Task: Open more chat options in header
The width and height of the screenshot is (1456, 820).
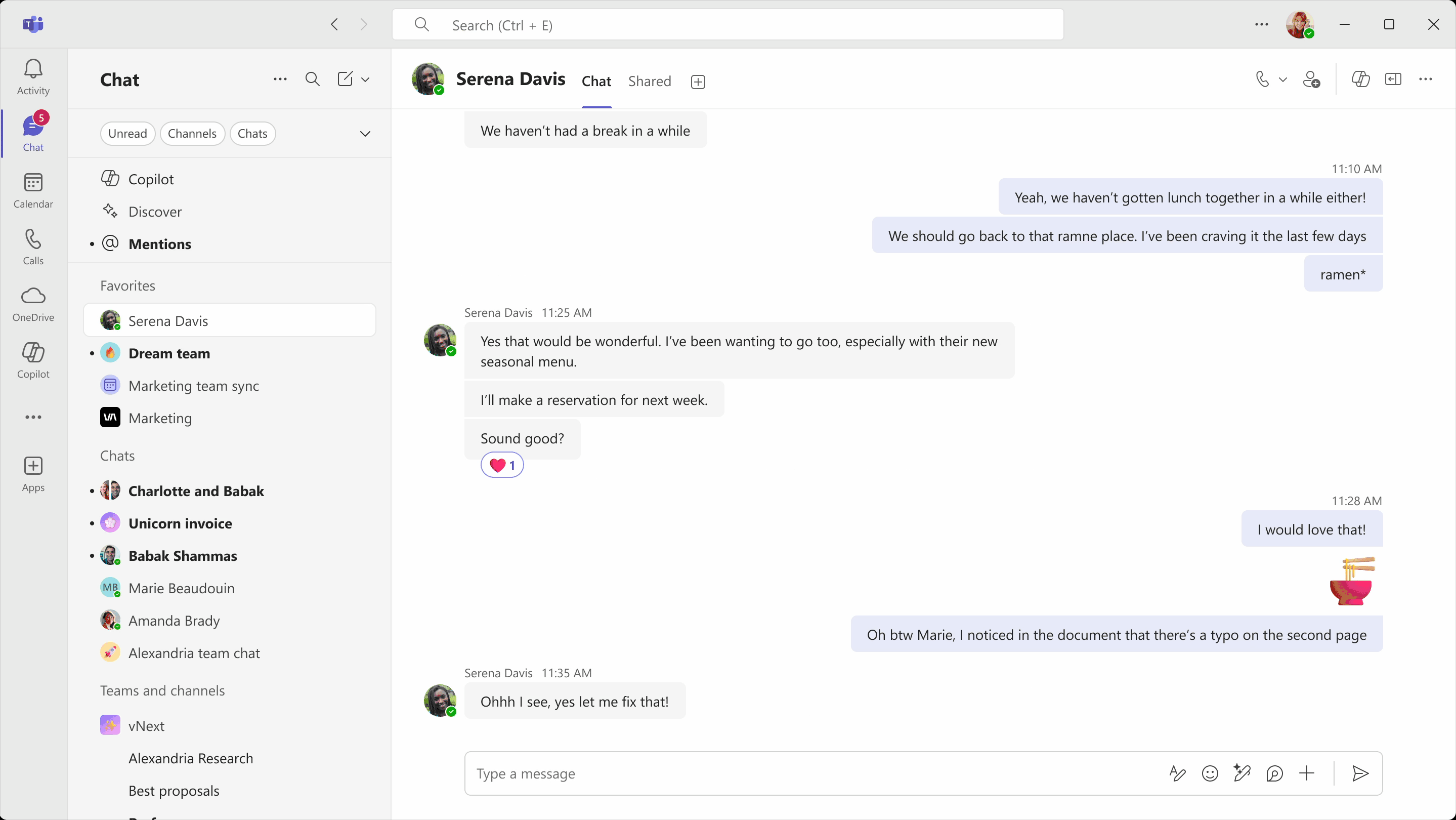Action: click(x=1426, y=79)
